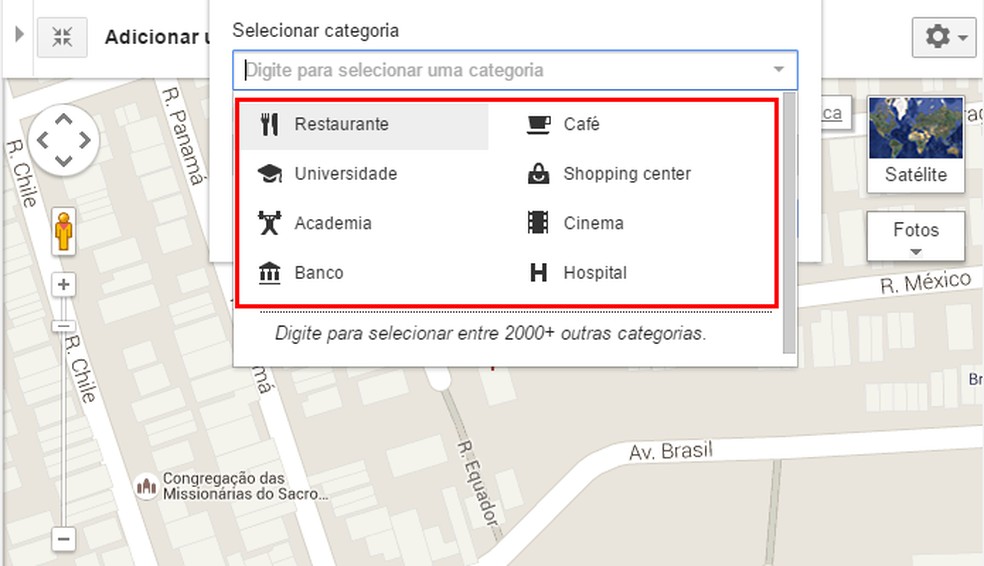984x566 pixels.
Task: Click the Café cup icon
Action: [538, 125]
